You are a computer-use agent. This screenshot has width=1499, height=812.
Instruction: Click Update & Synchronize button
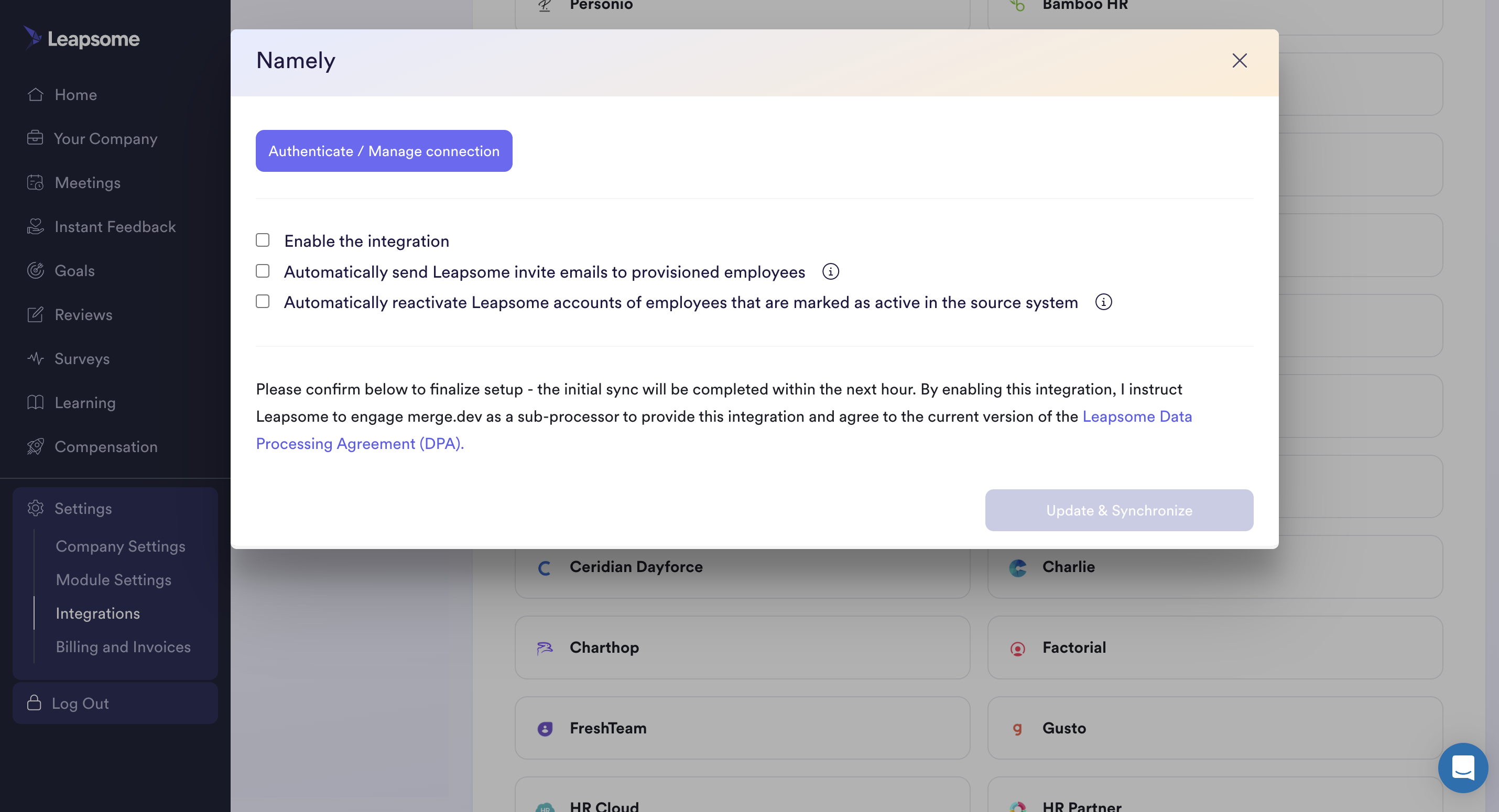click(1119, 510)
